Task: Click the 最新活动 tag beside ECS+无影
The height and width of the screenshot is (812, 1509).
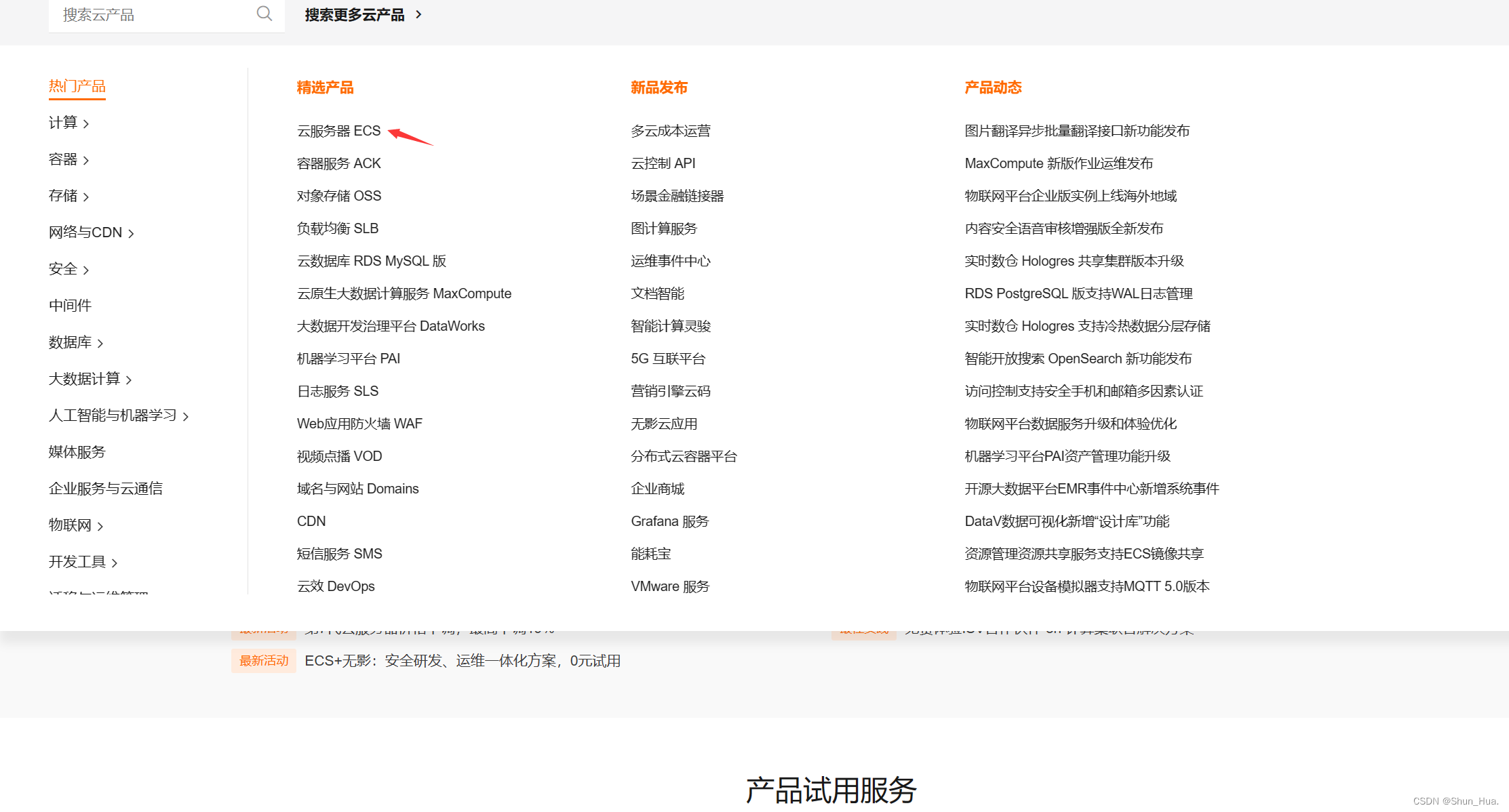Action: click(x=264, y=661)
